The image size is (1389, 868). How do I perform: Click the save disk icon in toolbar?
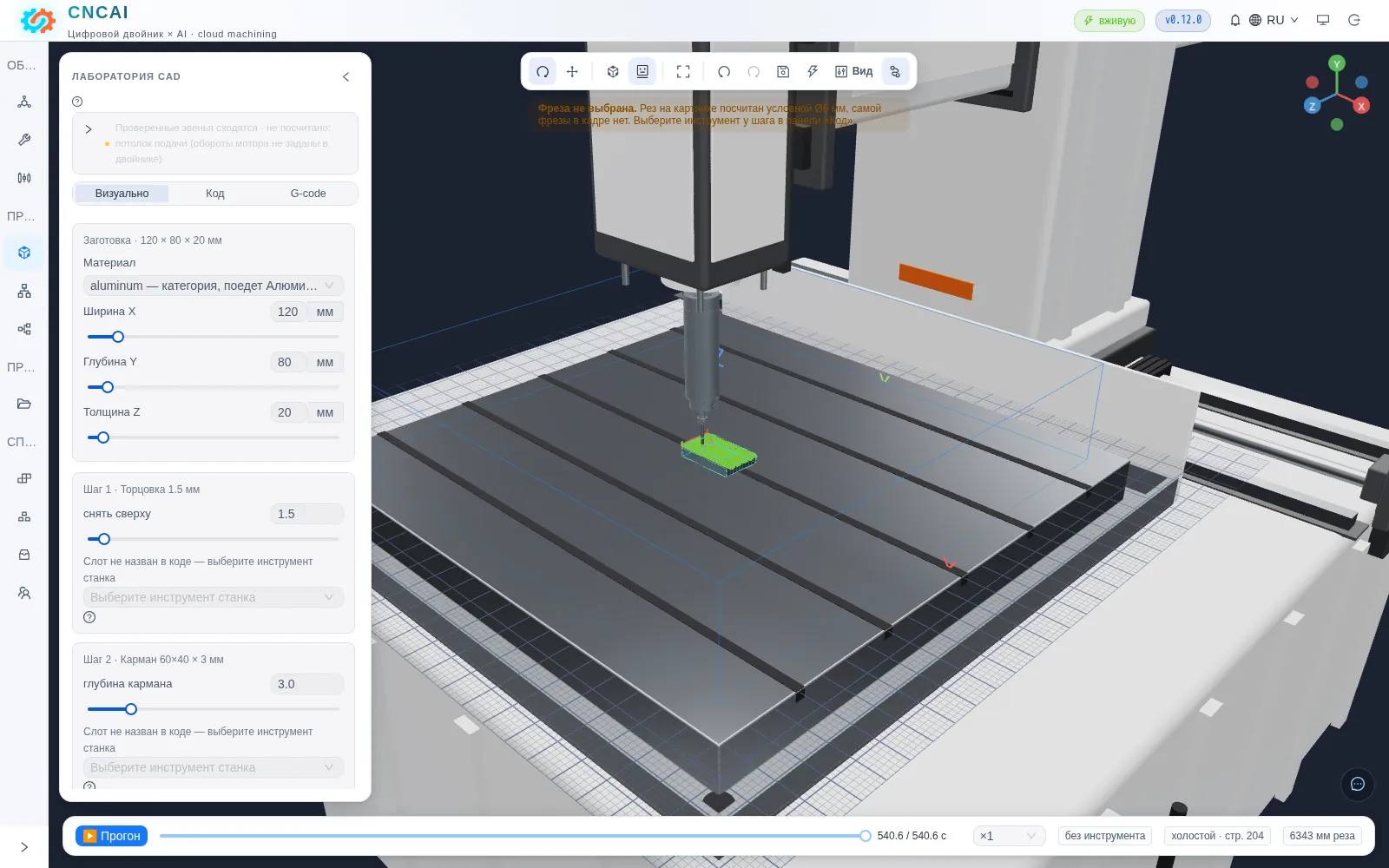(783, 71)
